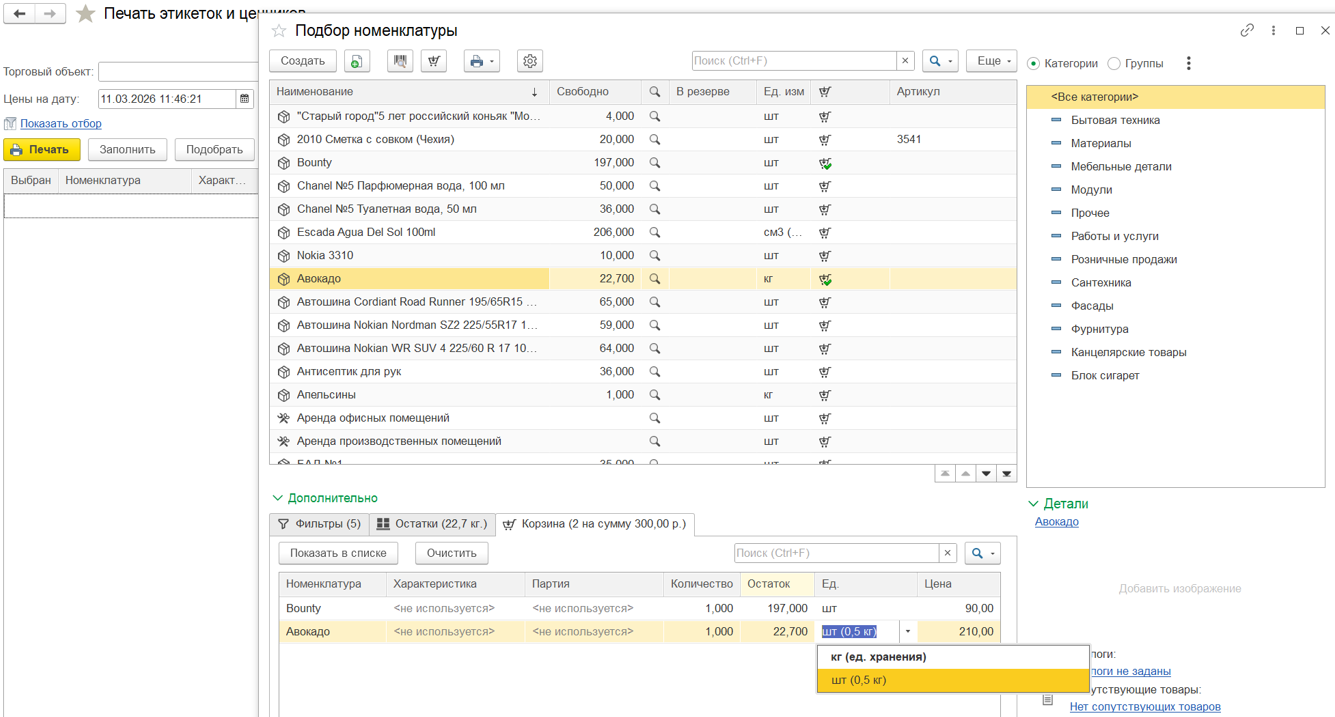Open the printer dropdown button

pyautogui.click(x=481, y=61)
